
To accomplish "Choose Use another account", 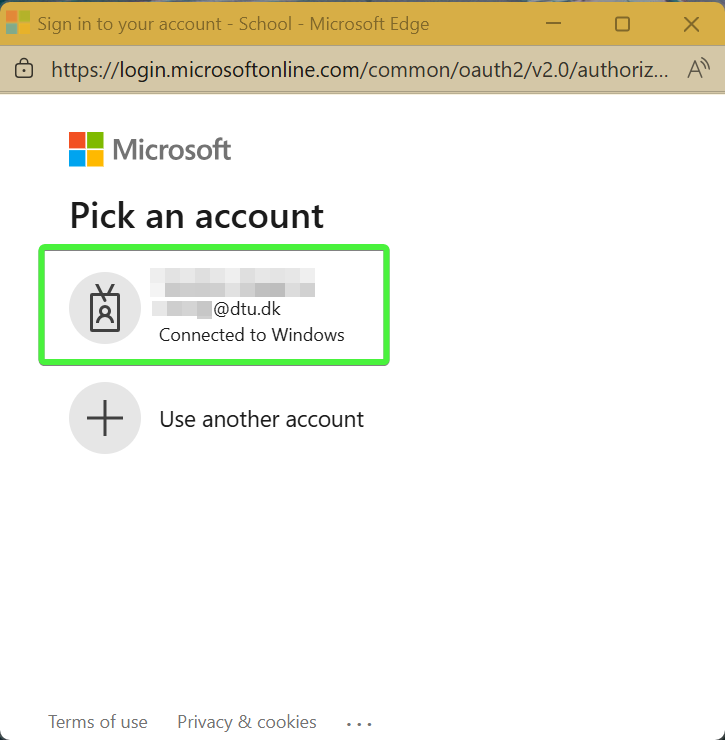I will 261,419.
